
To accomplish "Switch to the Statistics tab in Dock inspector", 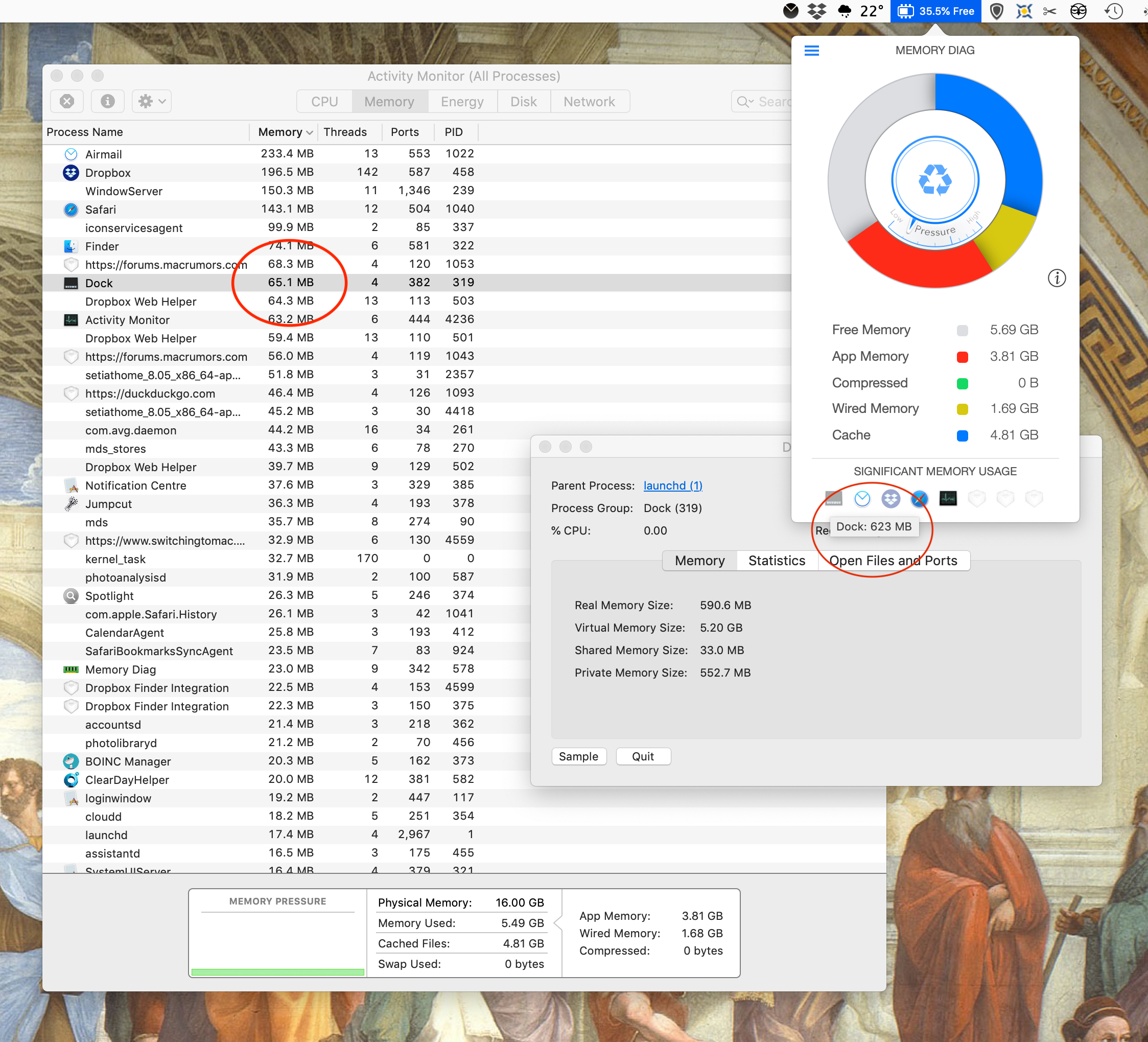I will click(777, 561).
